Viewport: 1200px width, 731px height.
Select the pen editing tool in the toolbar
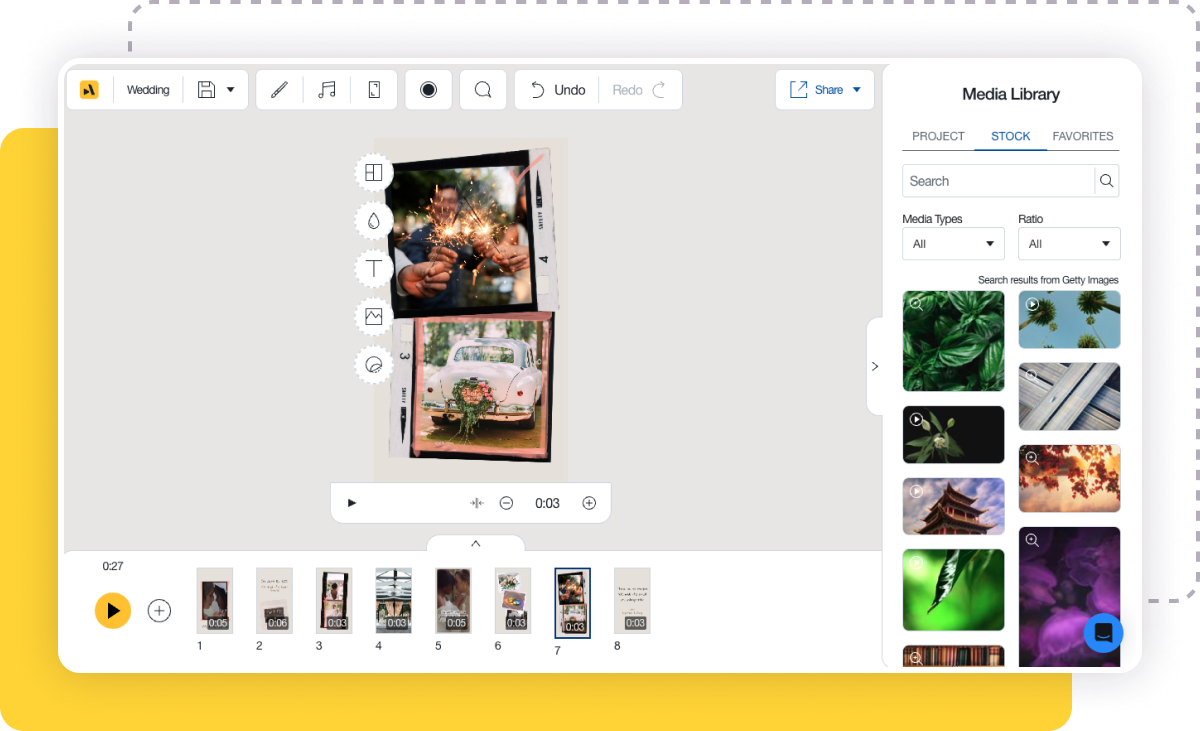tap(278, 89)
